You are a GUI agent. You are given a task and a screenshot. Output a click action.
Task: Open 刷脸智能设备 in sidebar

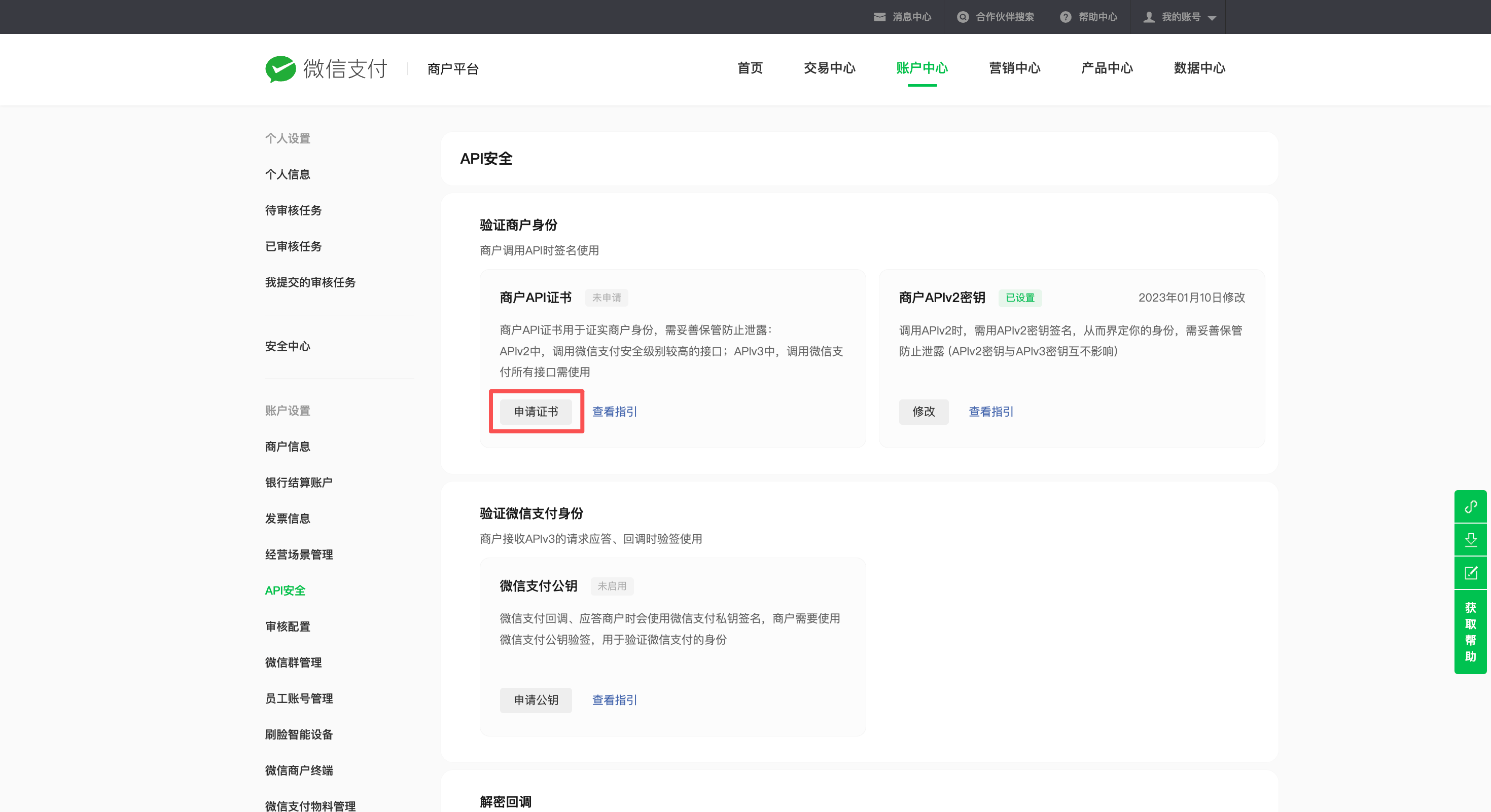click(299, 734)
